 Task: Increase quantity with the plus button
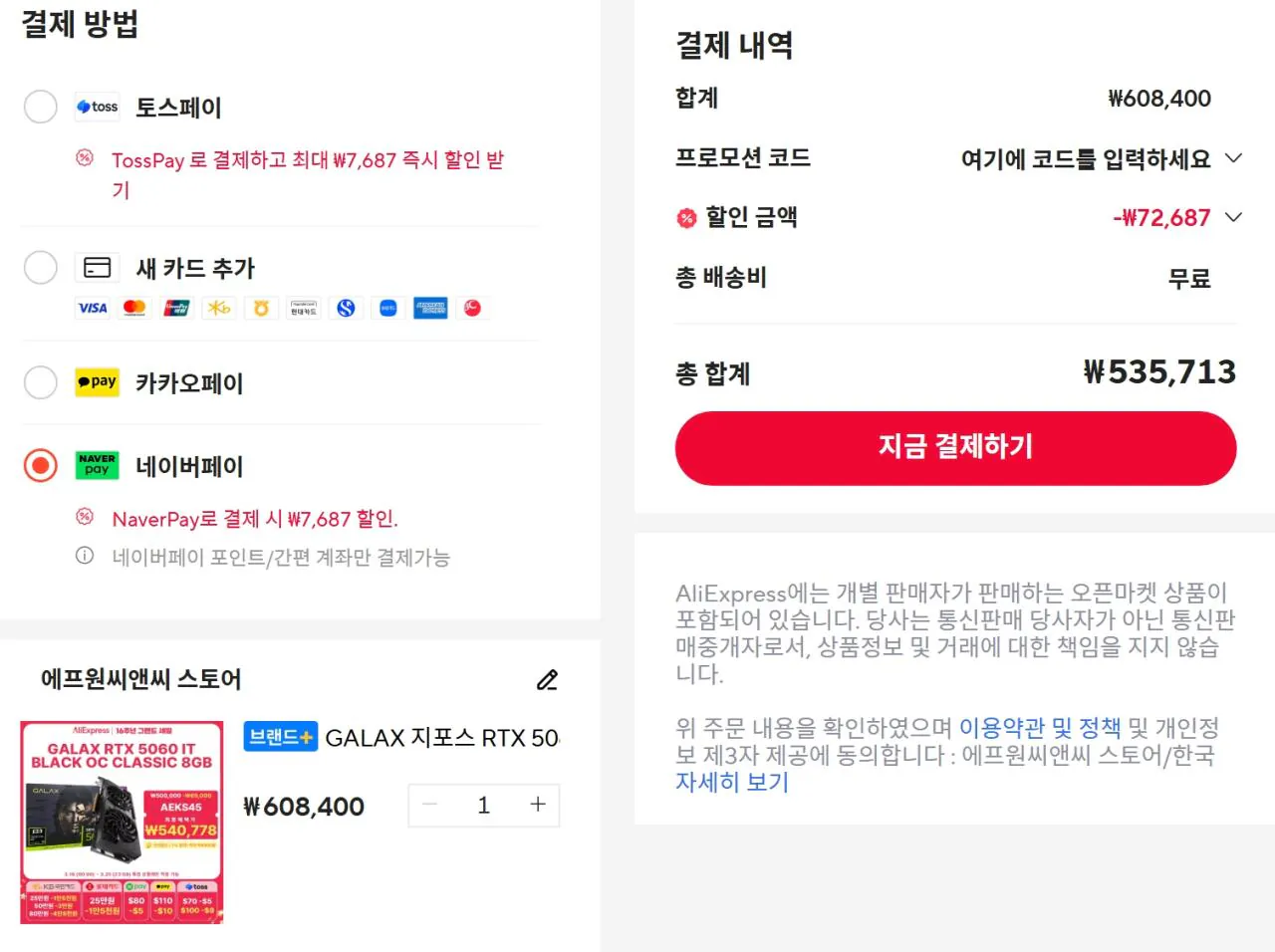tap(538, 805)
